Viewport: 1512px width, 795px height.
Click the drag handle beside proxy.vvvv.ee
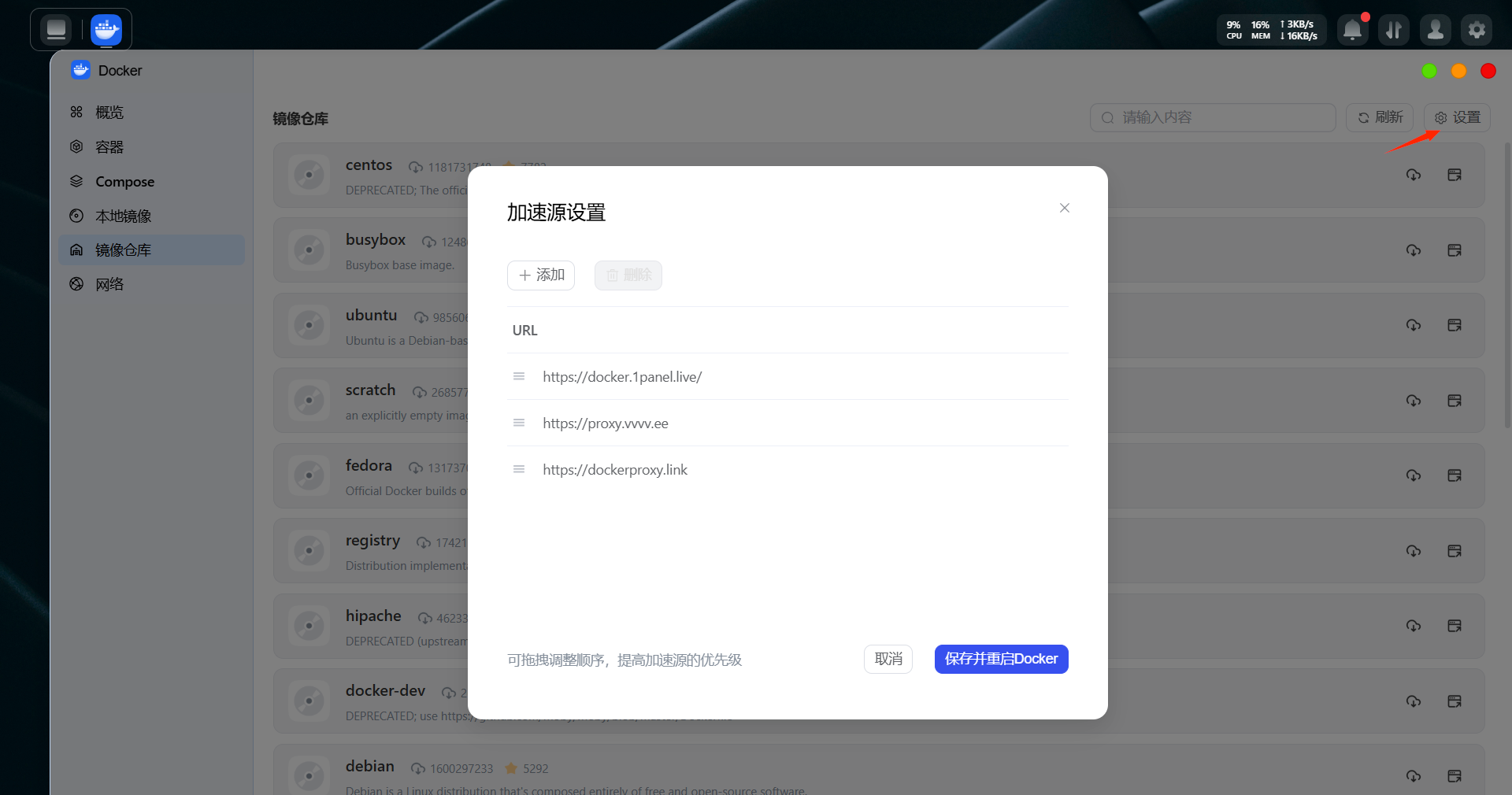519,423
